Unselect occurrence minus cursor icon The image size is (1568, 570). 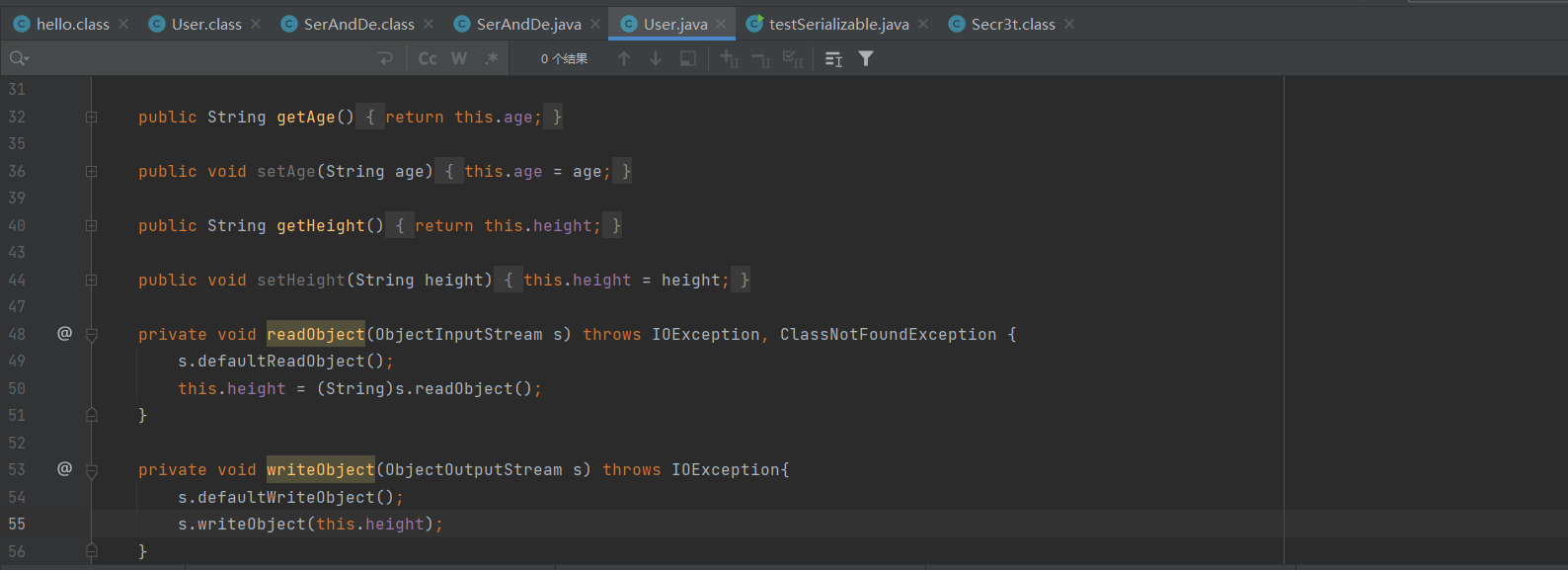click(760, 59)
